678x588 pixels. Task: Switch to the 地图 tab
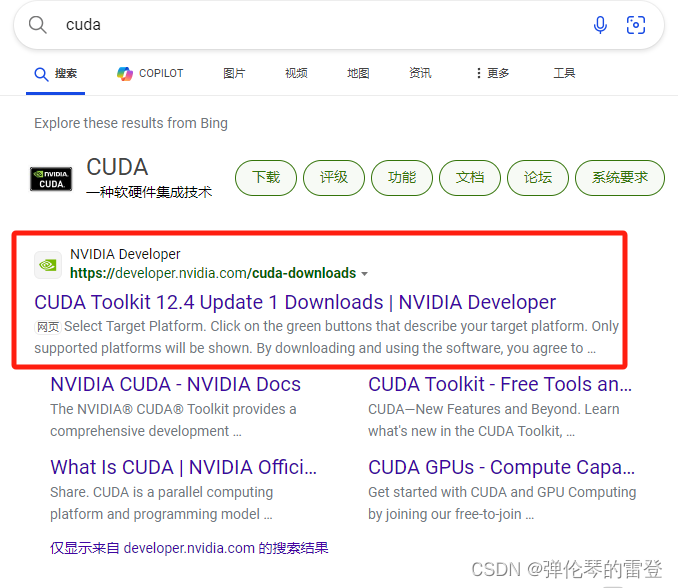[x=358, y=73]
